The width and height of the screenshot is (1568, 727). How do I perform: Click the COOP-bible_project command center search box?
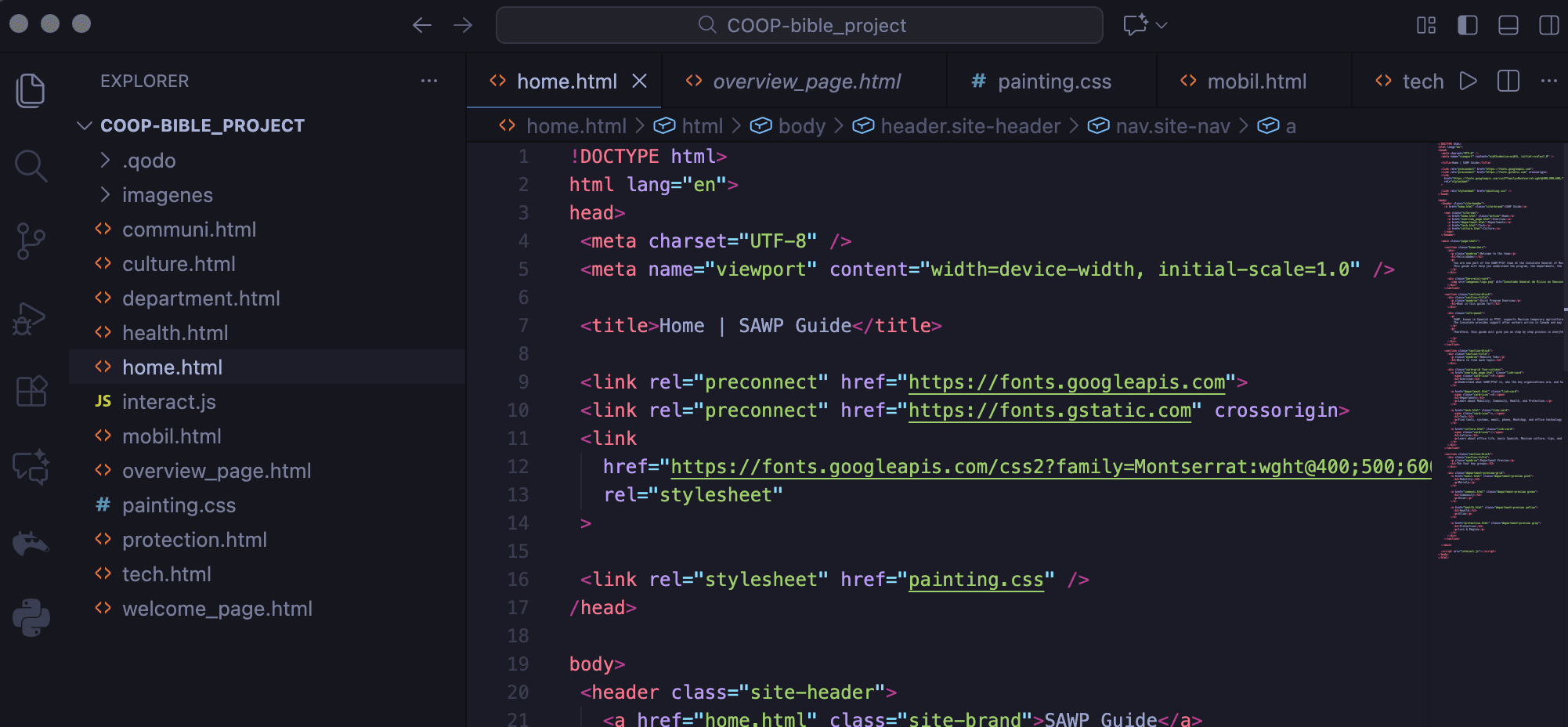pyautogui.click(x=800, y=25)
